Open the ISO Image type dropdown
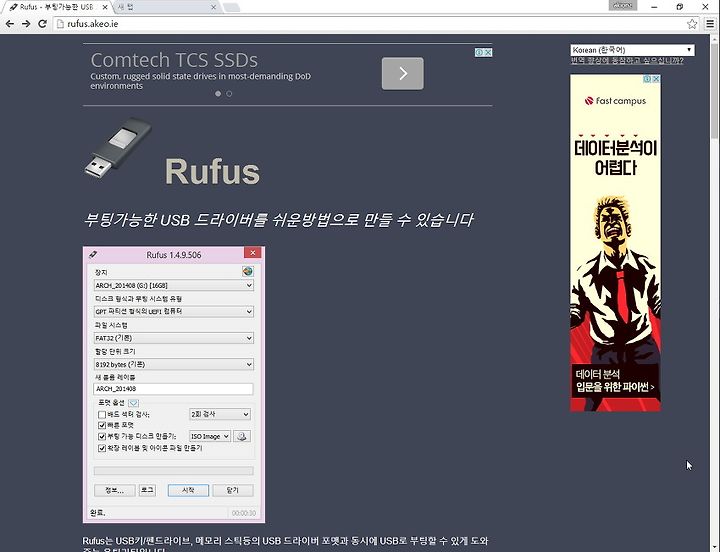Viewport: 720px width, 552px height. (210, 436)
